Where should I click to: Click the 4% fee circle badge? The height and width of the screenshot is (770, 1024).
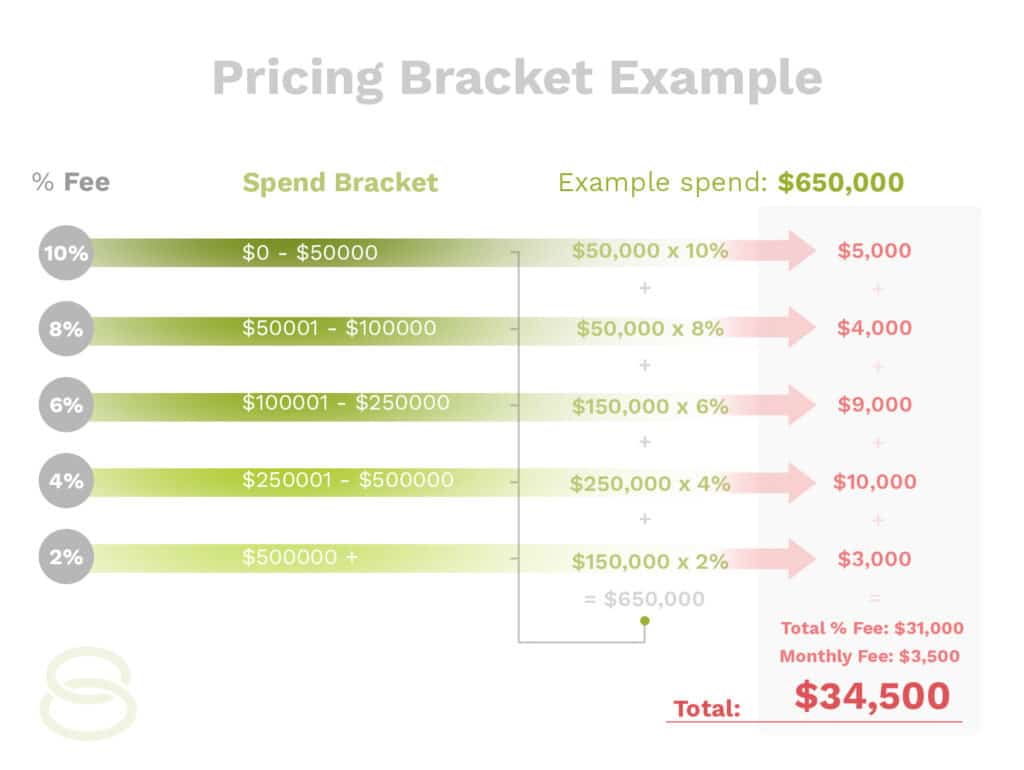click(x=66, y=481)
